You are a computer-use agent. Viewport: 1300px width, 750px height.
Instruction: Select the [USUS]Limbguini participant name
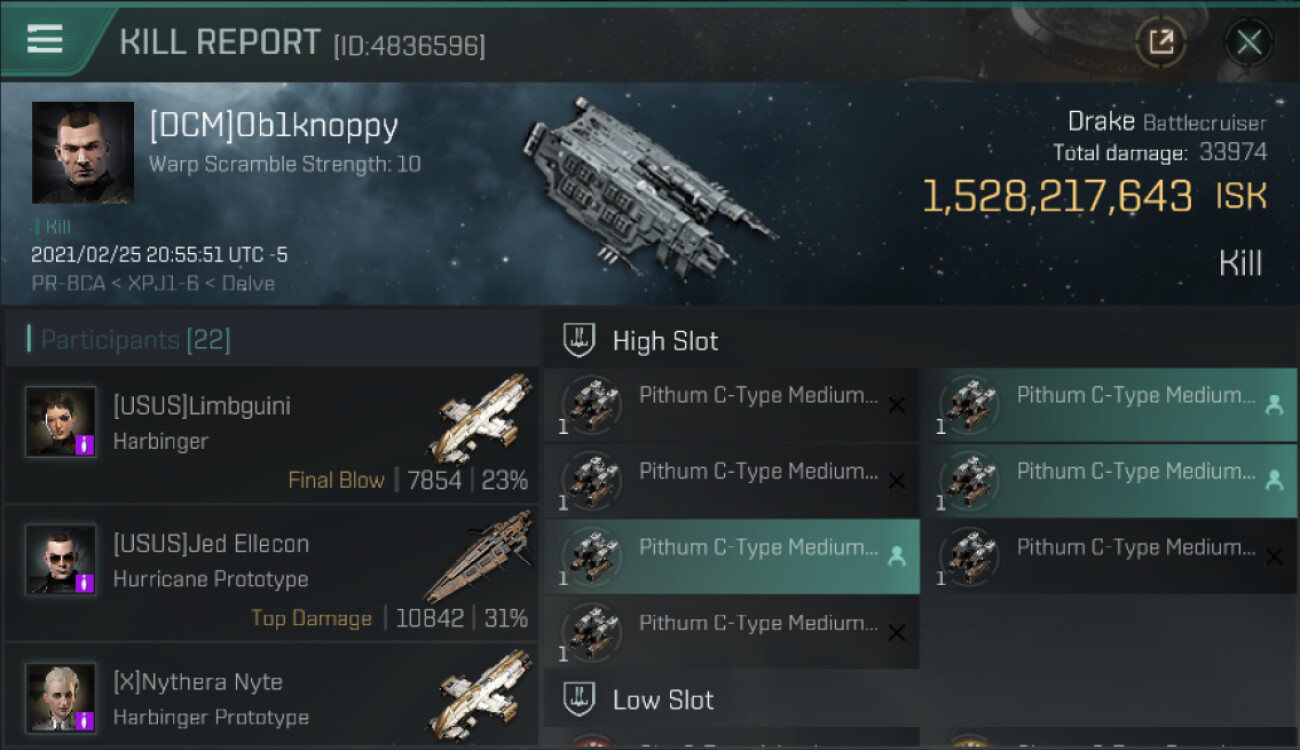click(x=202, y=406)
